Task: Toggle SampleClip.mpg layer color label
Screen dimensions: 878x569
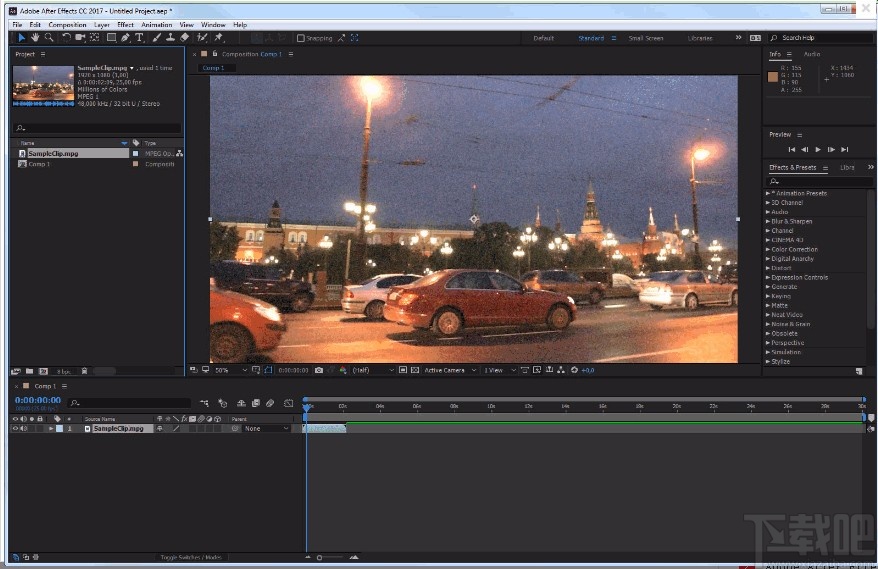Action: [x=59, y=428]
